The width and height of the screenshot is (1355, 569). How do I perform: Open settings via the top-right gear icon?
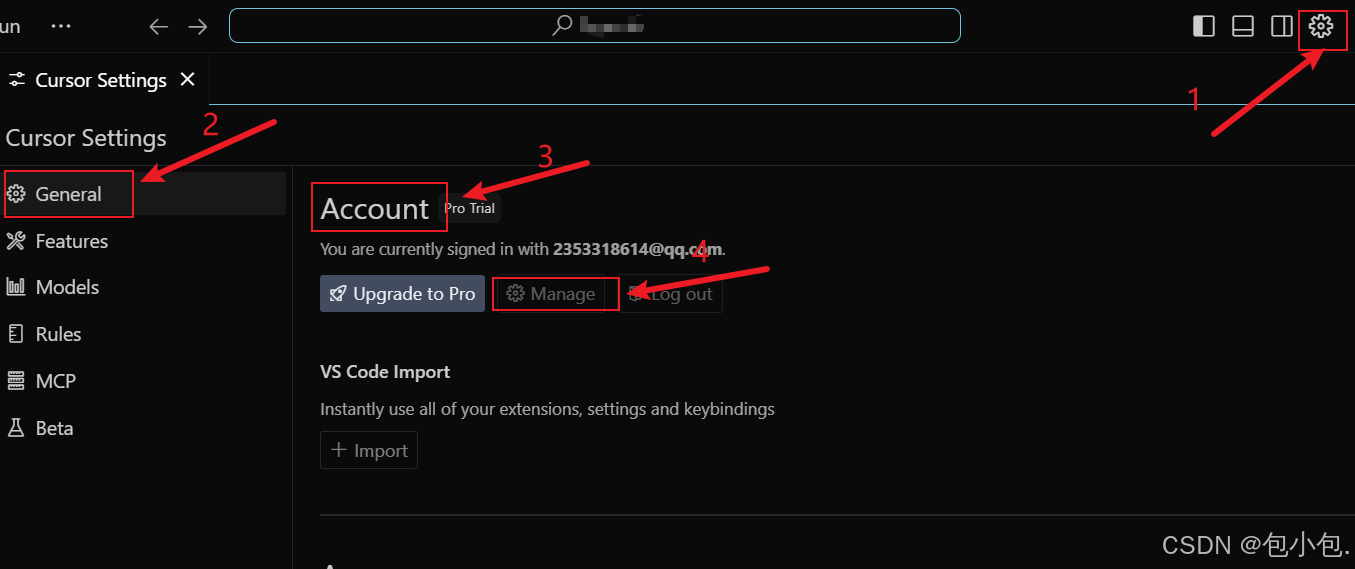point(1321,26)
